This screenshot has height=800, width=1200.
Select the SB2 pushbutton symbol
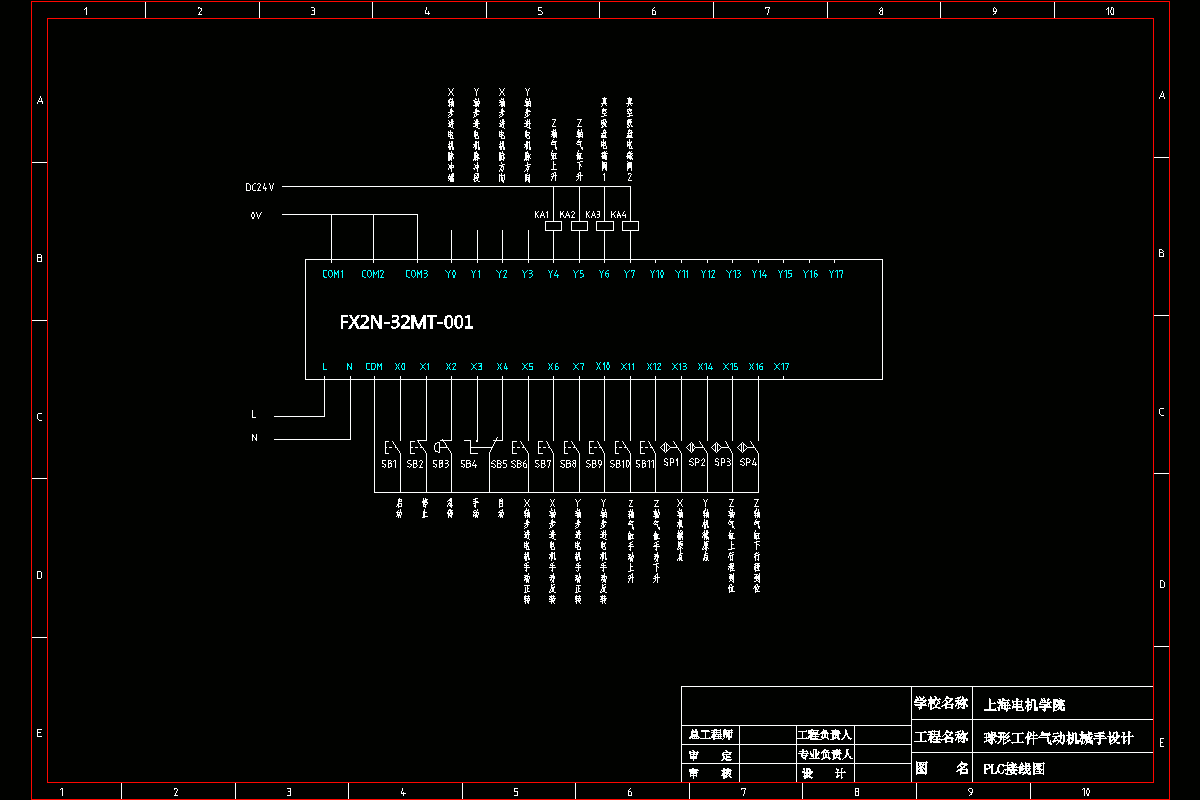[x=417, y=448]
